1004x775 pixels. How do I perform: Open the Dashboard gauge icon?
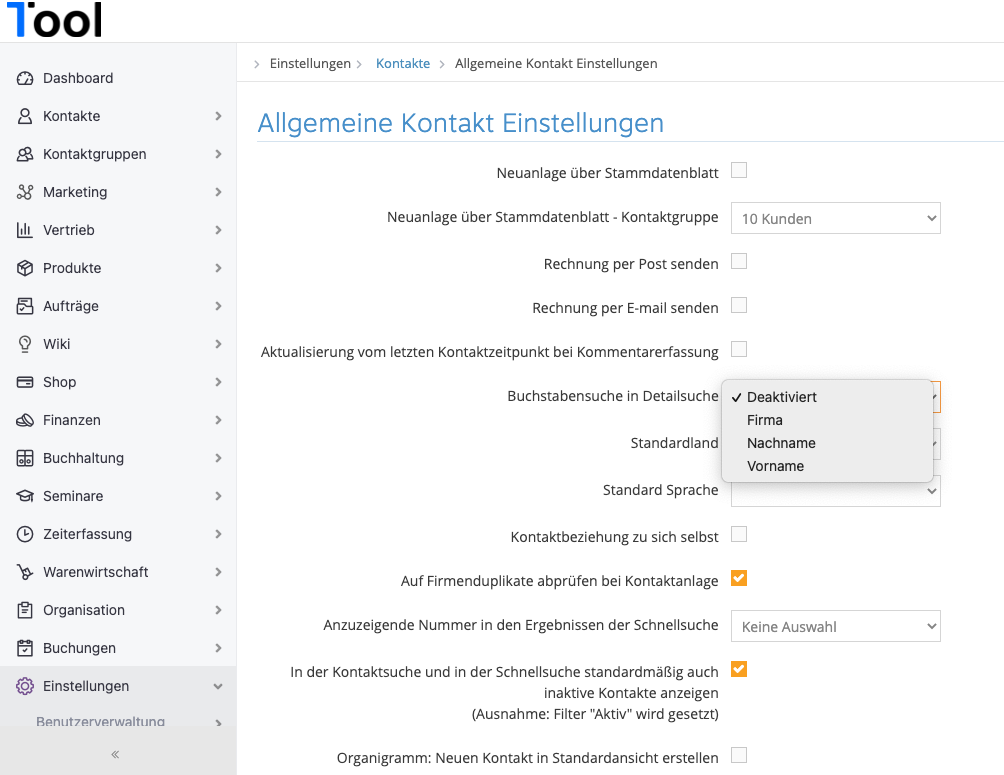click(x=24, y=78)
